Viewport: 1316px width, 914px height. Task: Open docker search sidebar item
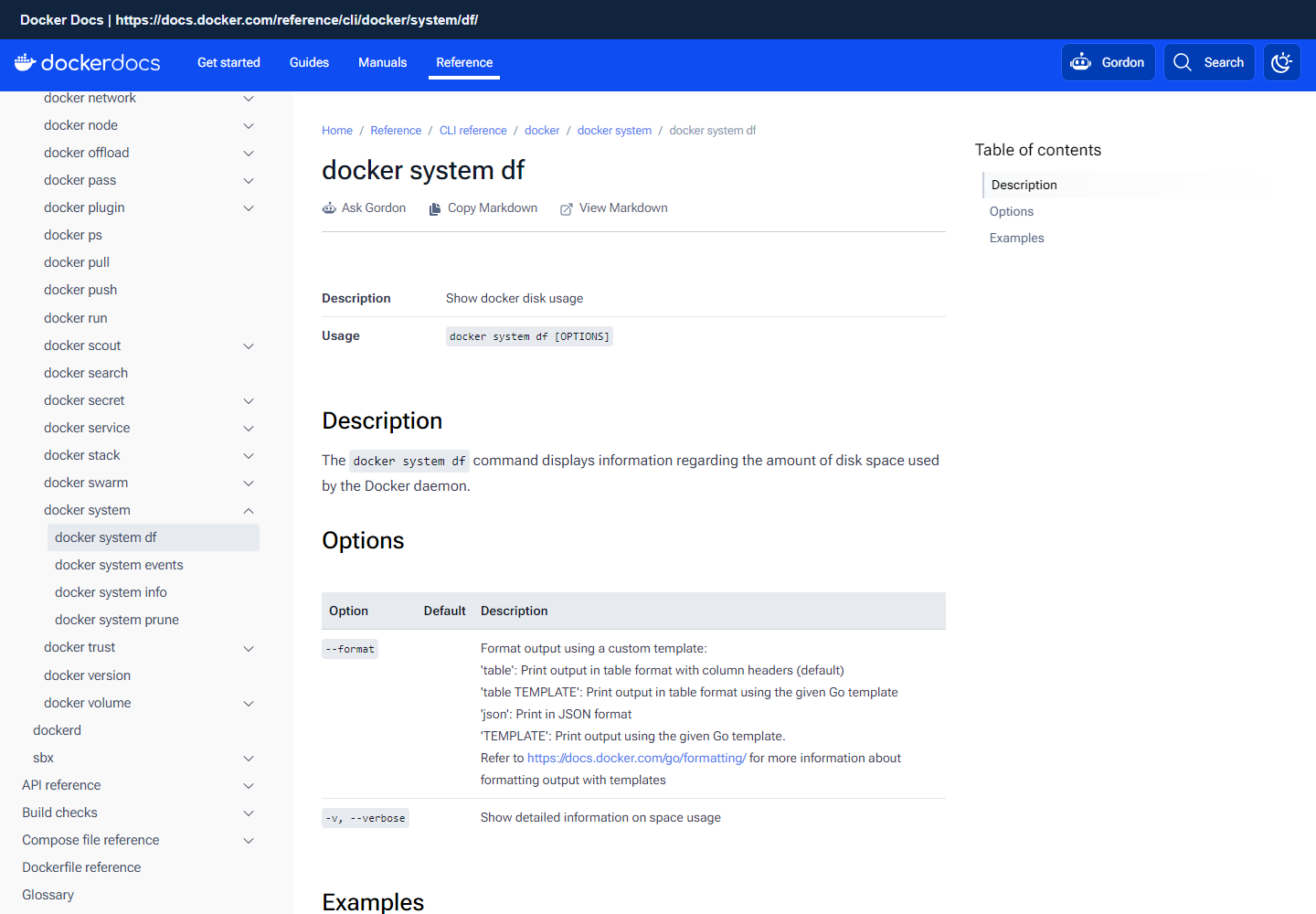tap(86, 373)
